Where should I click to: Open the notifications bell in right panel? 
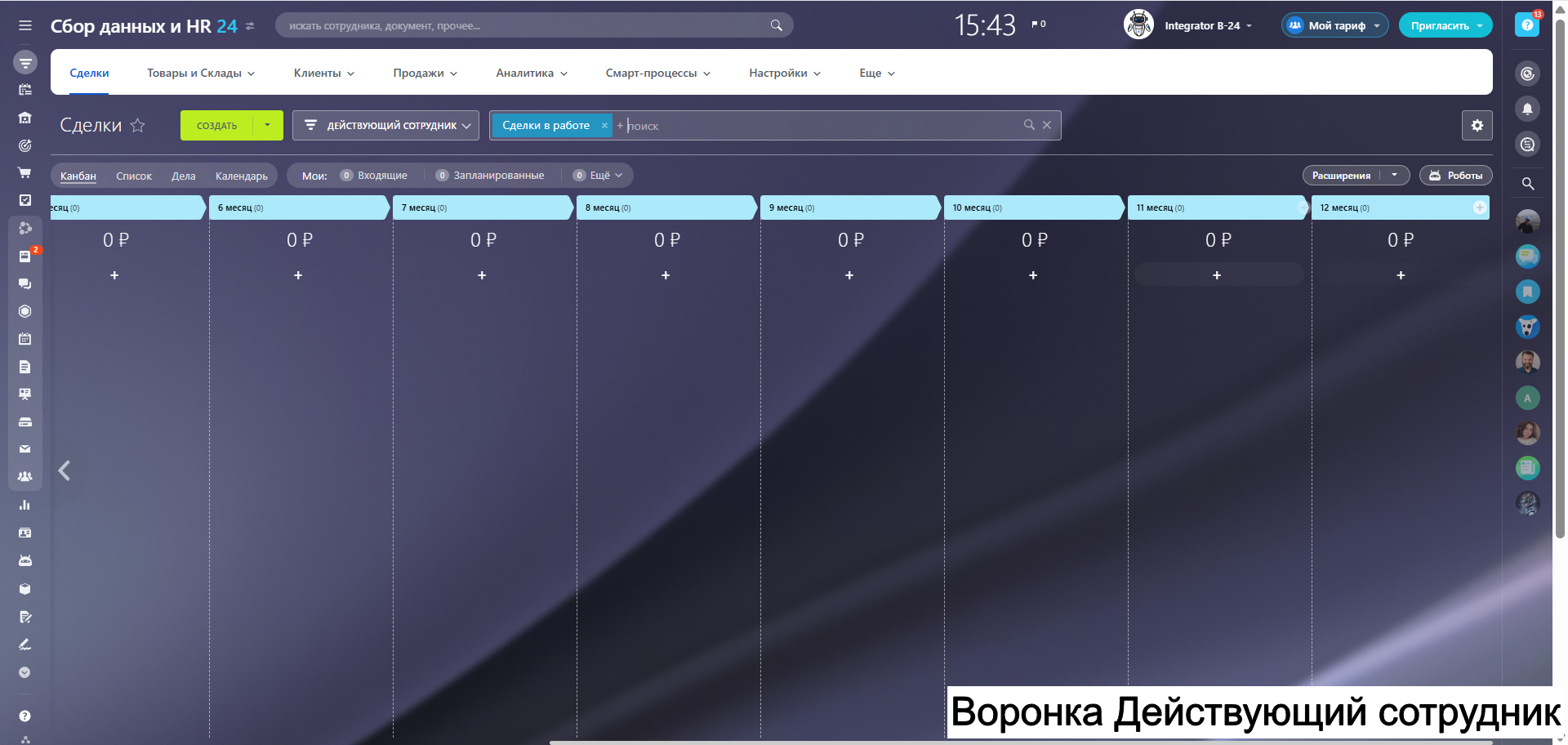(x=1528, y=109)
